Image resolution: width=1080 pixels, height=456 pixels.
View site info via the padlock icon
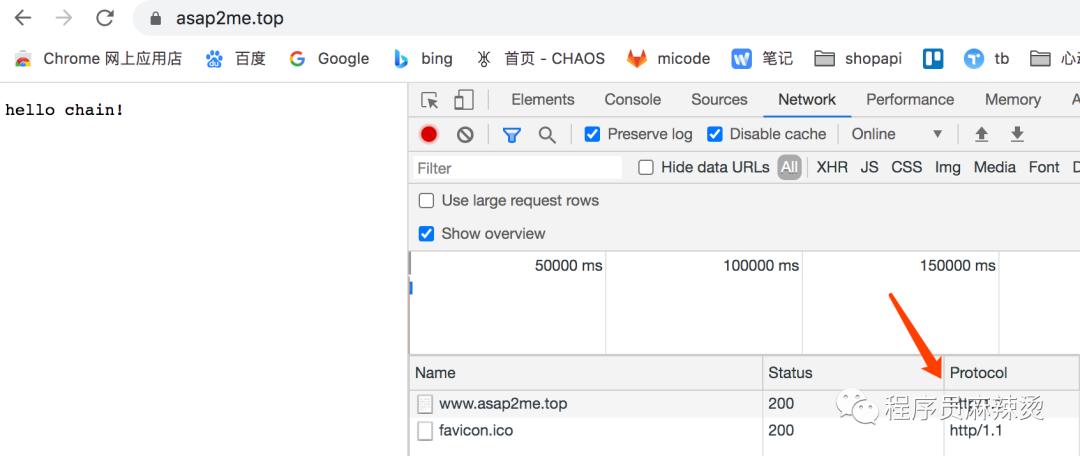156,19
